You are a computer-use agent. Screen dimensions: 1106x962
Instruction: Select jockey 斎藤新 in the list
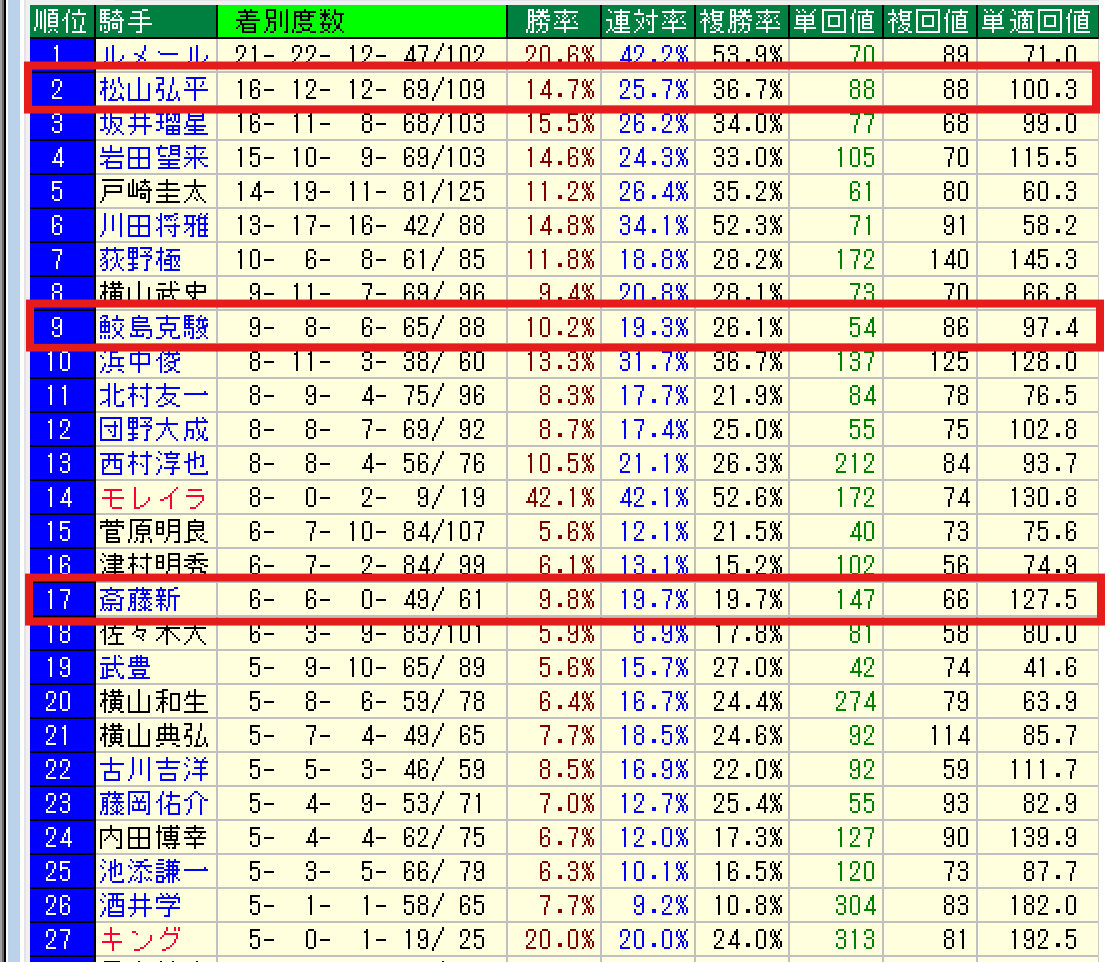(140, 599)
